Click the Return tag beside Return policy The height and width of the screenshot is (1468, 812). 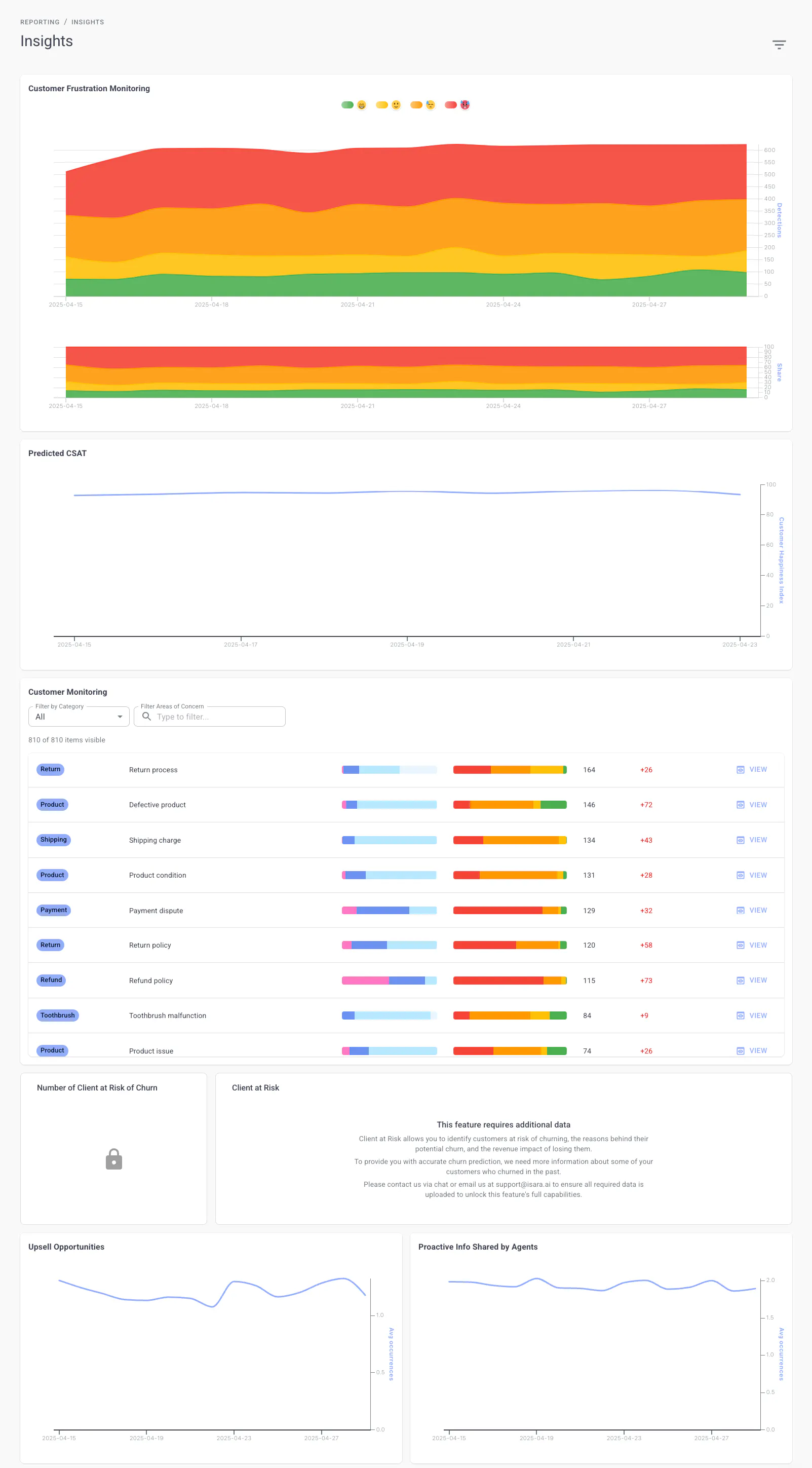click(x=50, y=945)
